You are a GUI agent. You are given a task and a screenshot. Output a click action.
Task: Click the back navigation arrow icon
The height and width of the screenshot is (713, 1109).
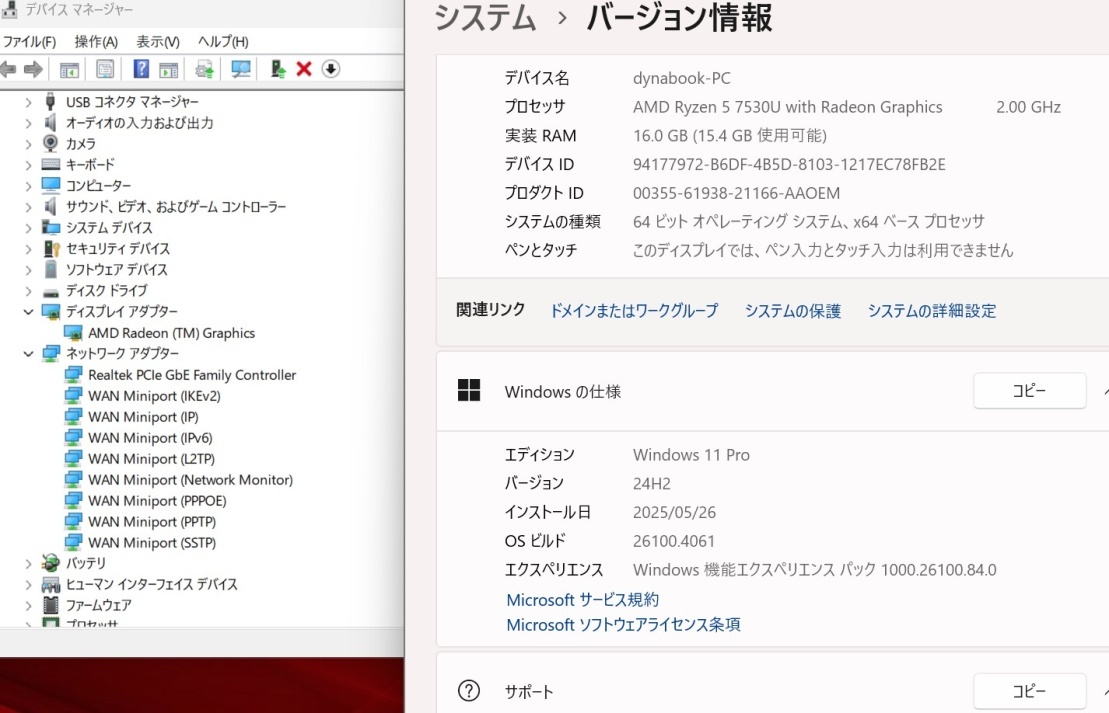[9, 68]
